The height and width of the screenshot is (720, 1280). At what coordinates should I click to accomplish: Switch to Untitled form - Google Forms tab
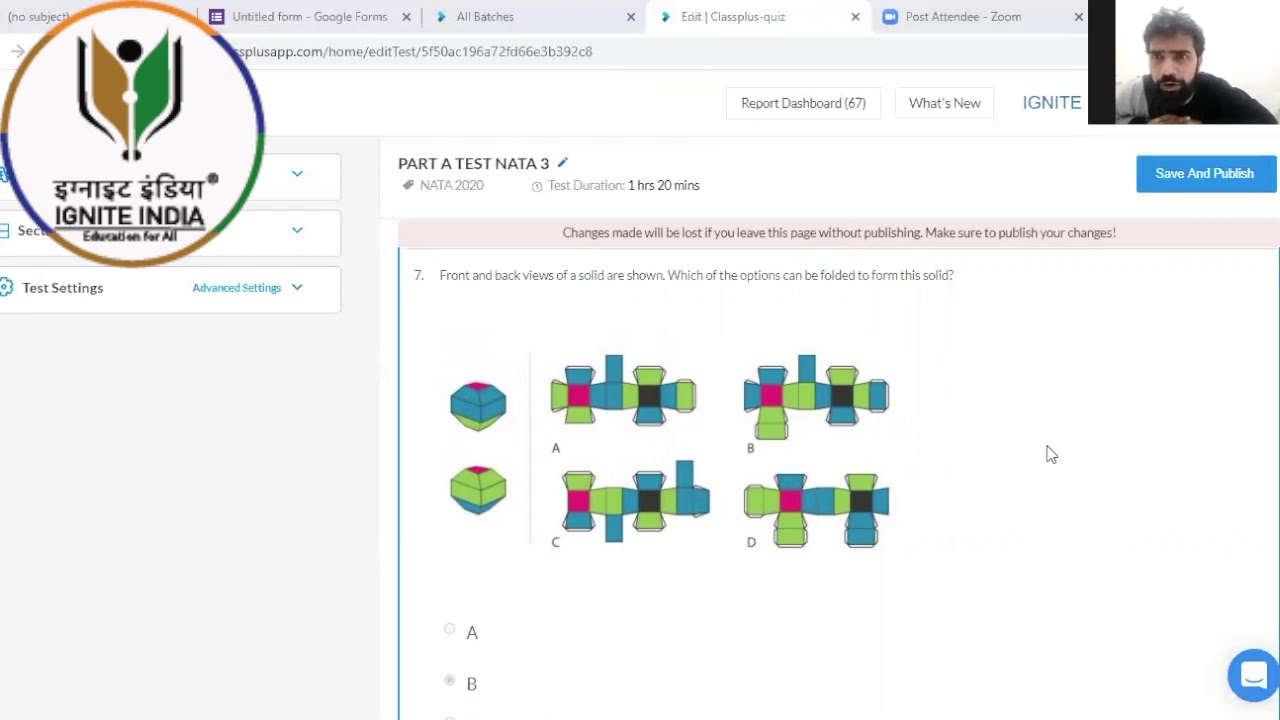(310, 17)
